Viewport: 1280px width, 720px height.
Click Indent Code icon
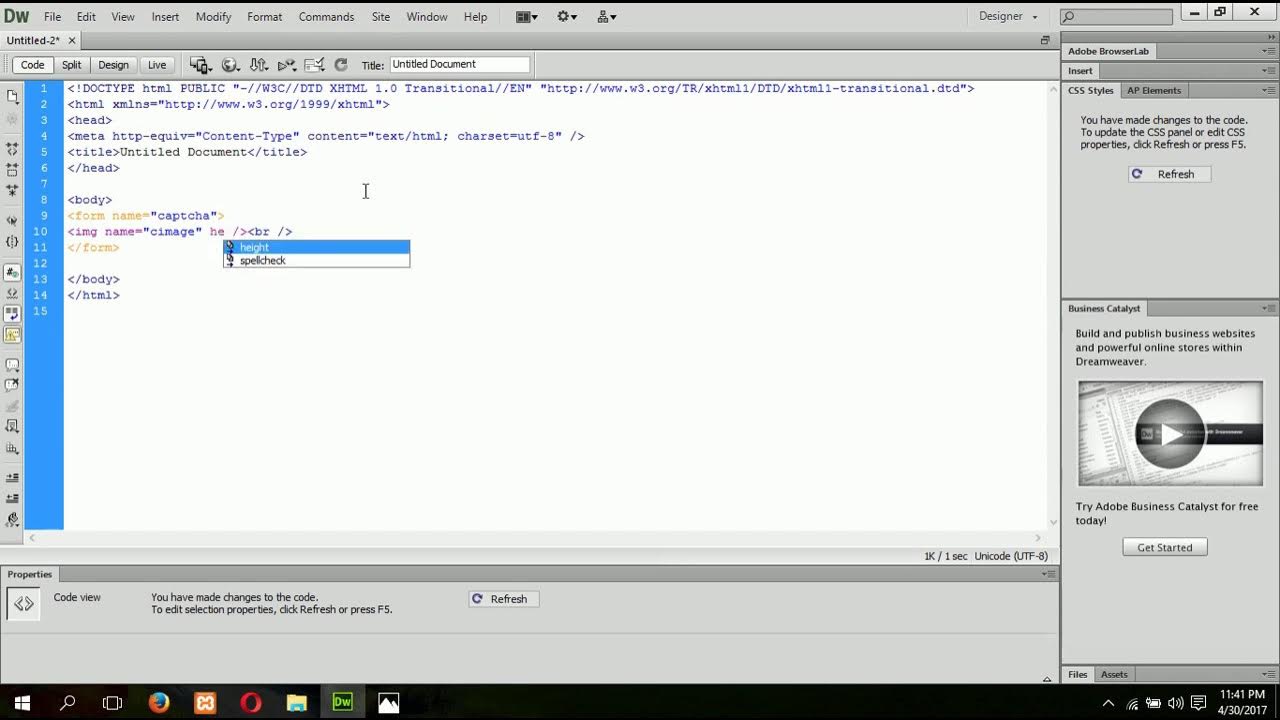(13, 478)
